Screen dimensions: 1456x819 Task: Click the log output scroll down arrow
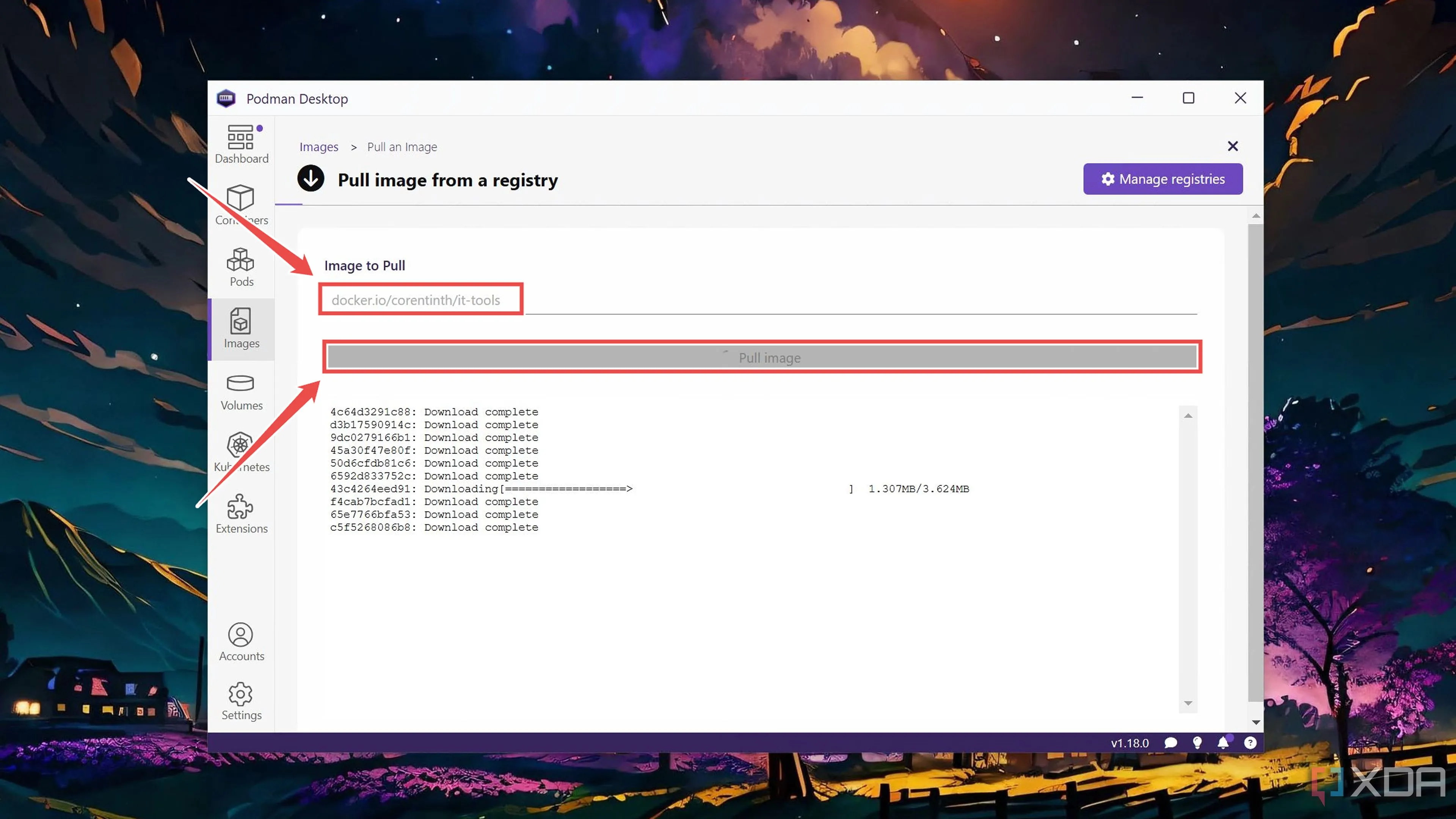click(1188, 703)
